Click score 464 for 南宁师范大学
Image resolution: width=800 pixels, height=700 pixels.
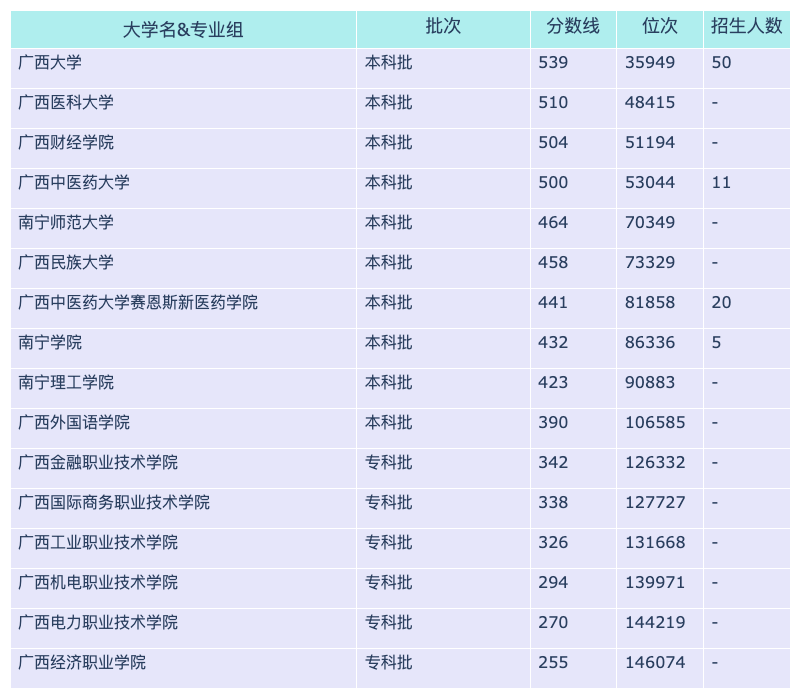coord(553,222)
